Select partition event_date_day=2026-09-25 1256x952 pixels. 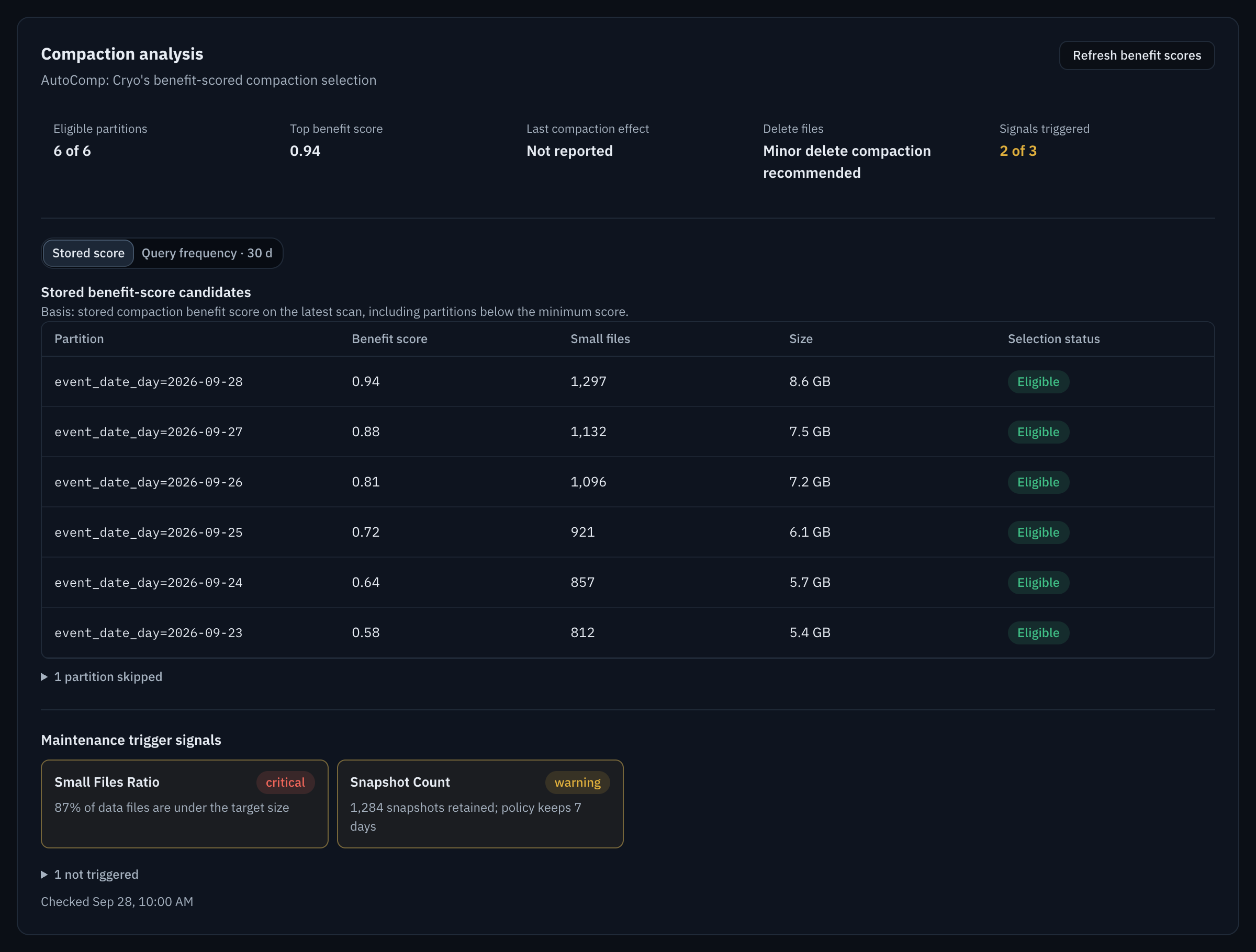coord(628,532)
